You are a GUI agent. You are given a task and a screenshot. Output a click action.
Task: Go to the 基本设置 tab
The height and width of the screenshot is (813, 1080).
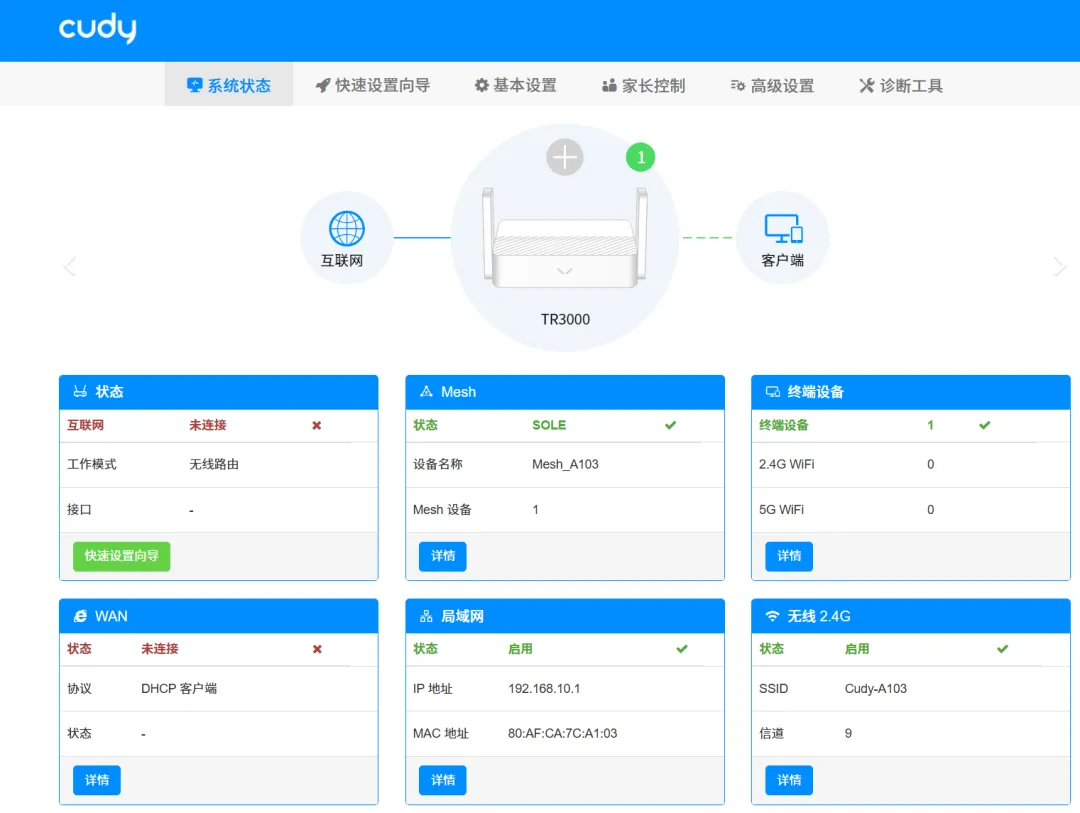[x=515, y=85]
